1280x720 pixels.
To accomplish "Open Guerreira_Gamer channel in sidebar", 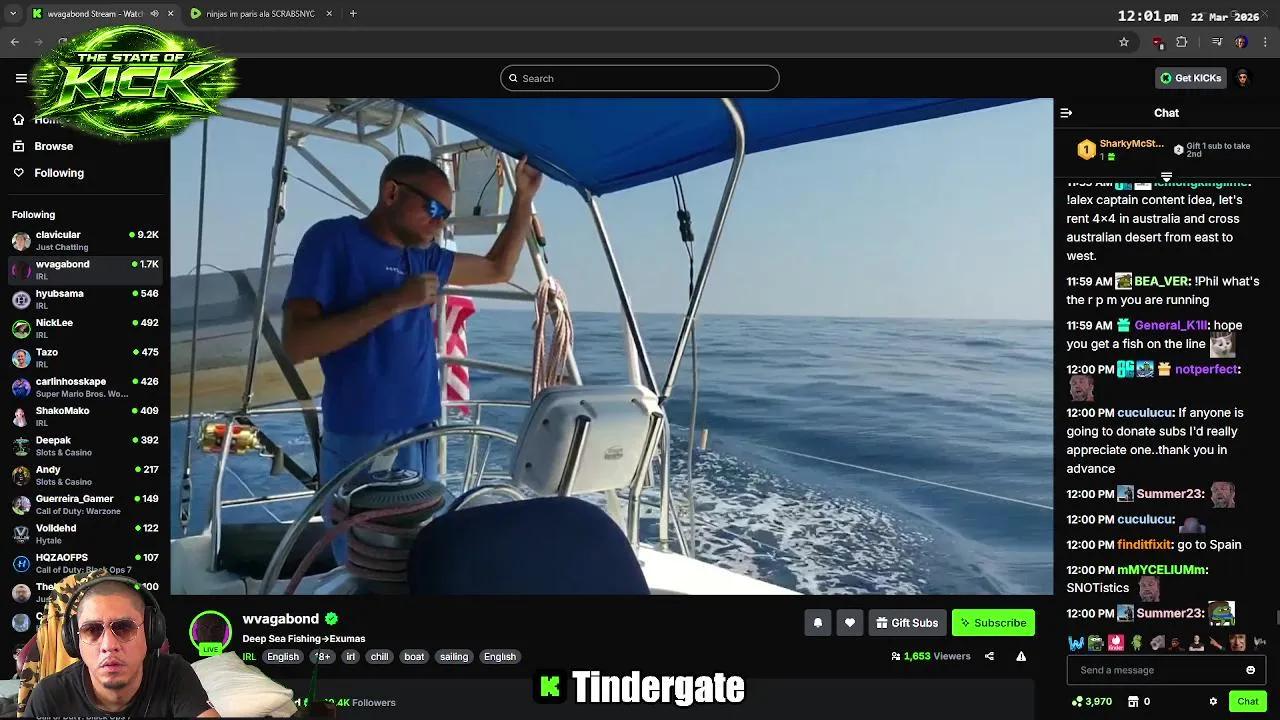I will click(85, 504).
